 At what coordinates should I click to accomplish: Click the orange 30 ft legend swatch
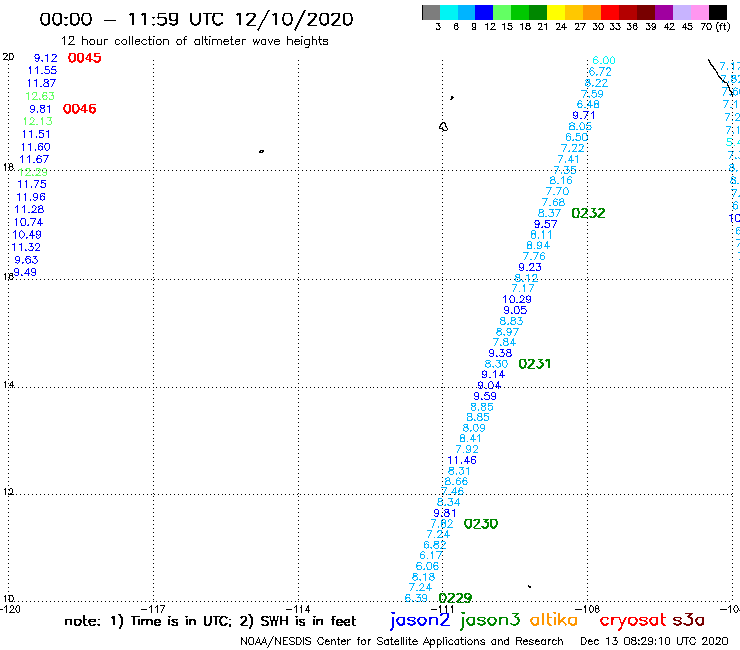592,12
